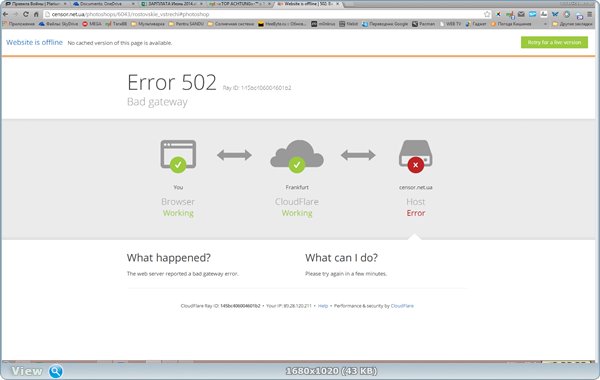Click the What can I do? heading
Image resolution: width=600 pixels, height=380 pixels.
(x=341, y=258)
